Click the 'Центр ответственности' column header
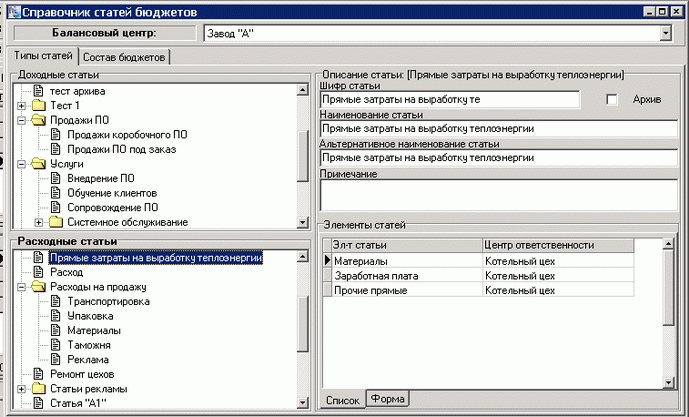This screenshot has width=689, height=417. tap(558, 245)
